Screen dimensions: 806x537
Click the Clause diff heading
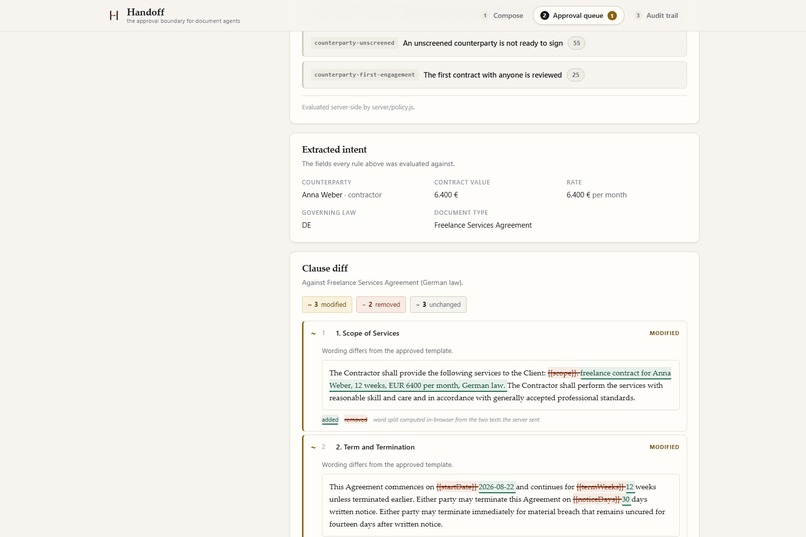pyautogui.click(x=325, y=268)
